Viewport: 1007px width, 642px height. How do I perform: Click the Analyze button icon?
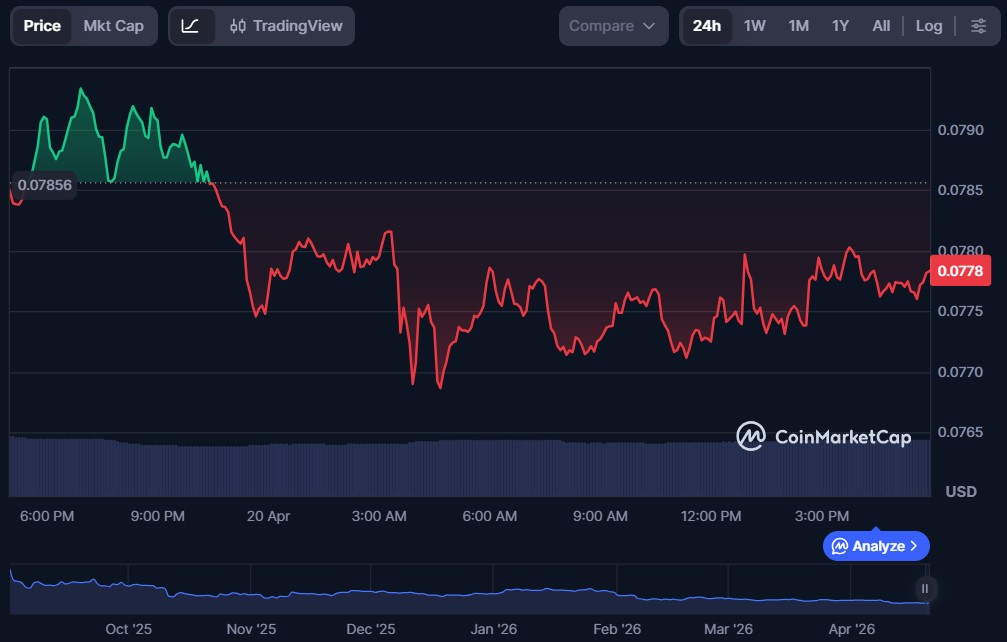pos(840,546)
